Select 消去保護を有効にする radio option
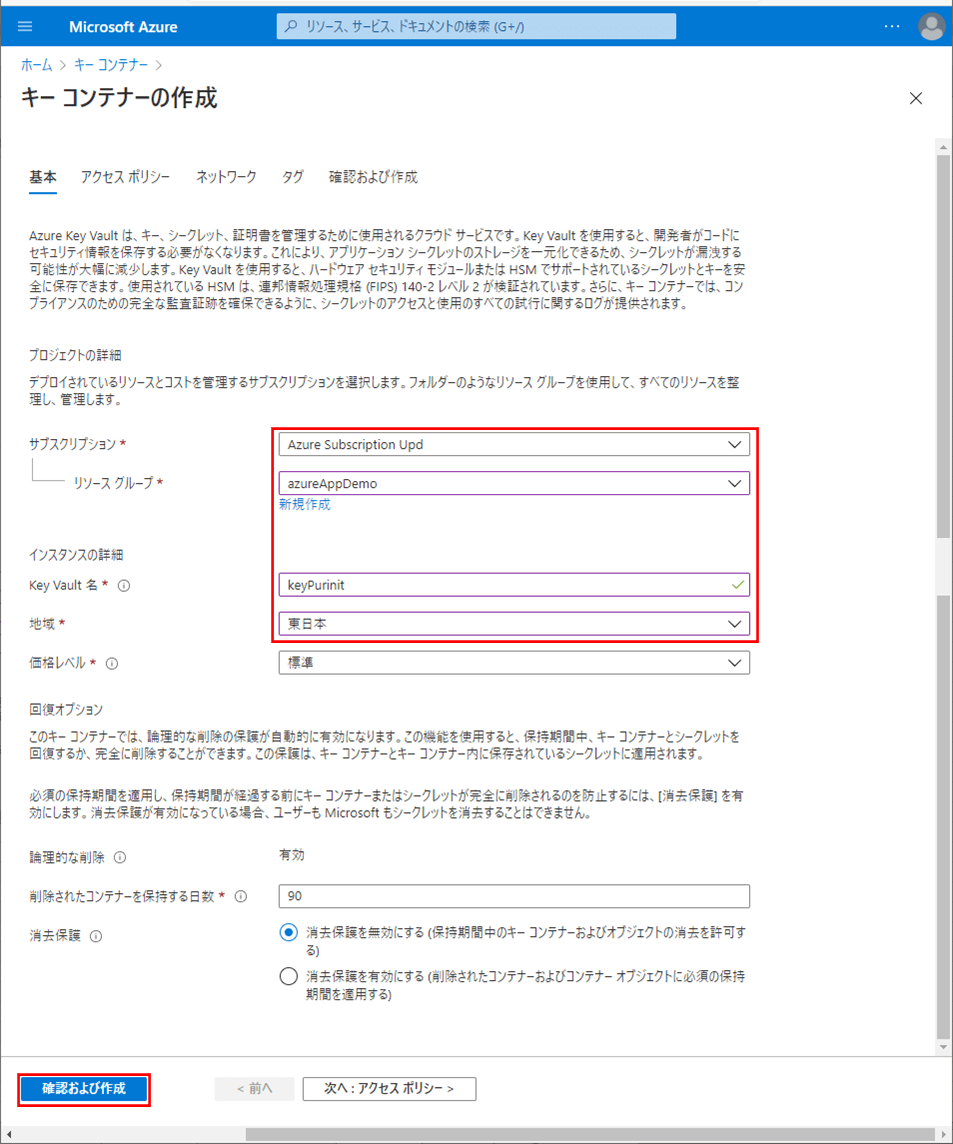This screenshot has height=1144, width=953. [288, 976]
